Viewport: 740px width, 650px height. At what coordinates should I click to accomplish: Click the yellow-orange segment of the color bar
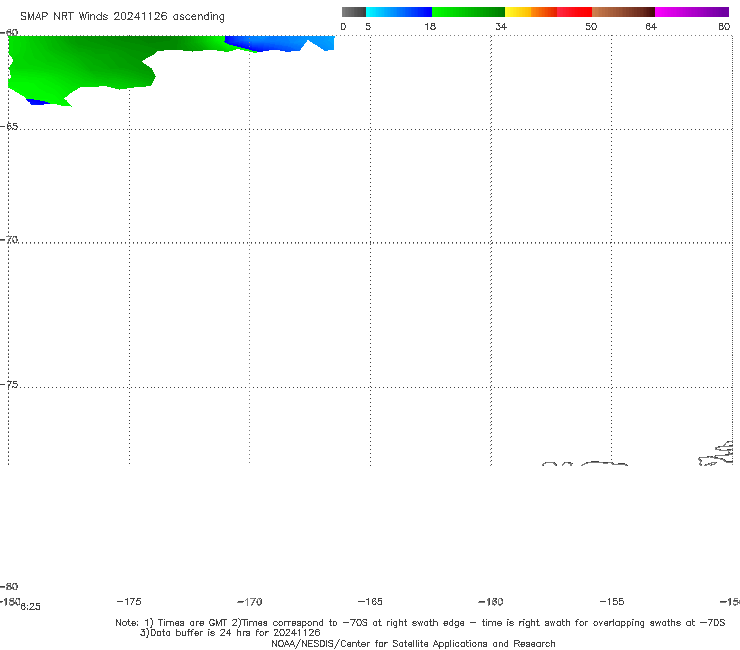531,12
